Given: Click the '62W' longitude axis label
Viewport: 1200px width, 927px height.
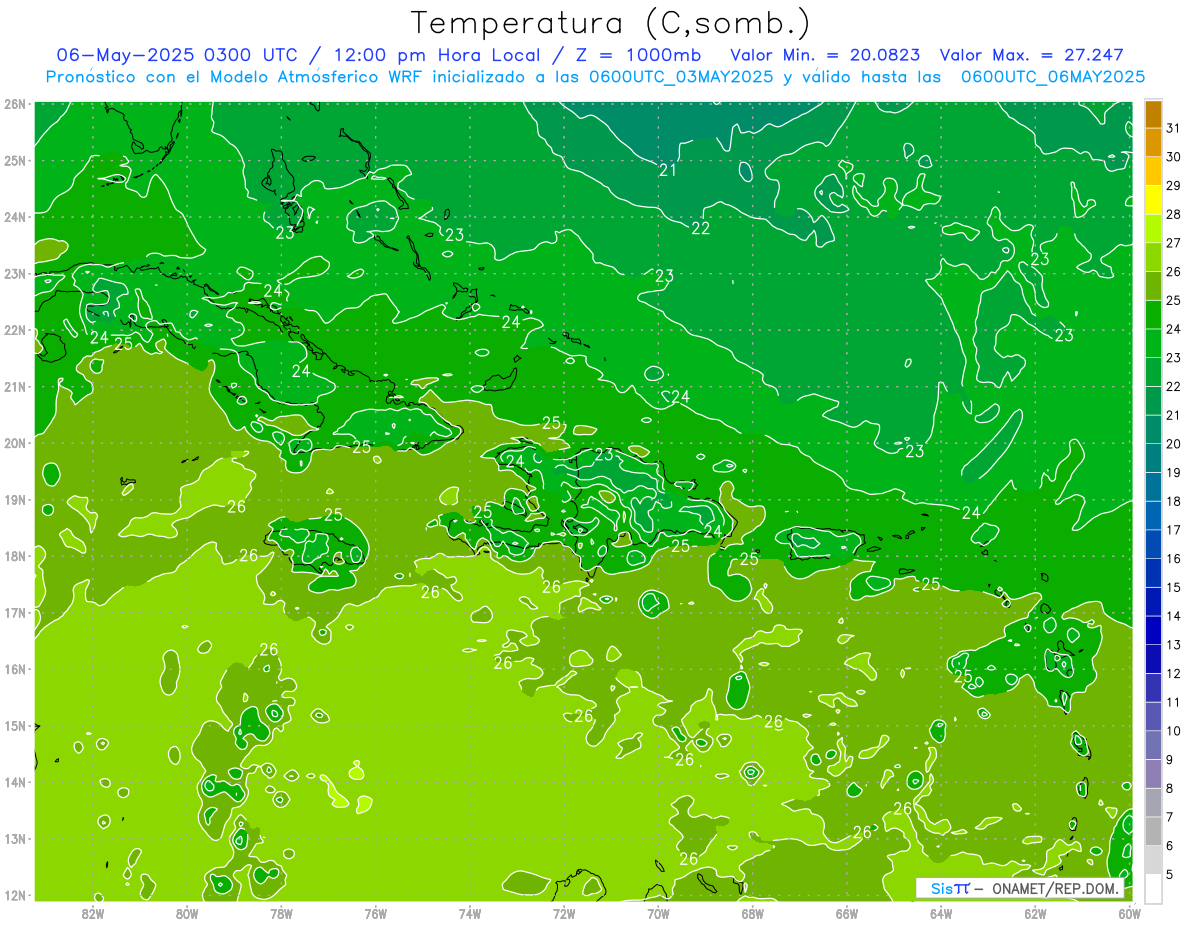Looking at the screenshot, I should pos(1034,912).
